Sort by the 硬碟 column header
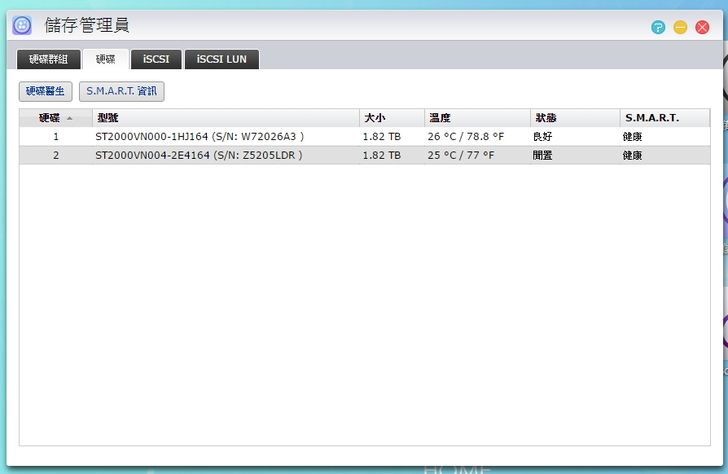Image resolution: width=728 pixels, height=474 pixels. pos(56,118)
